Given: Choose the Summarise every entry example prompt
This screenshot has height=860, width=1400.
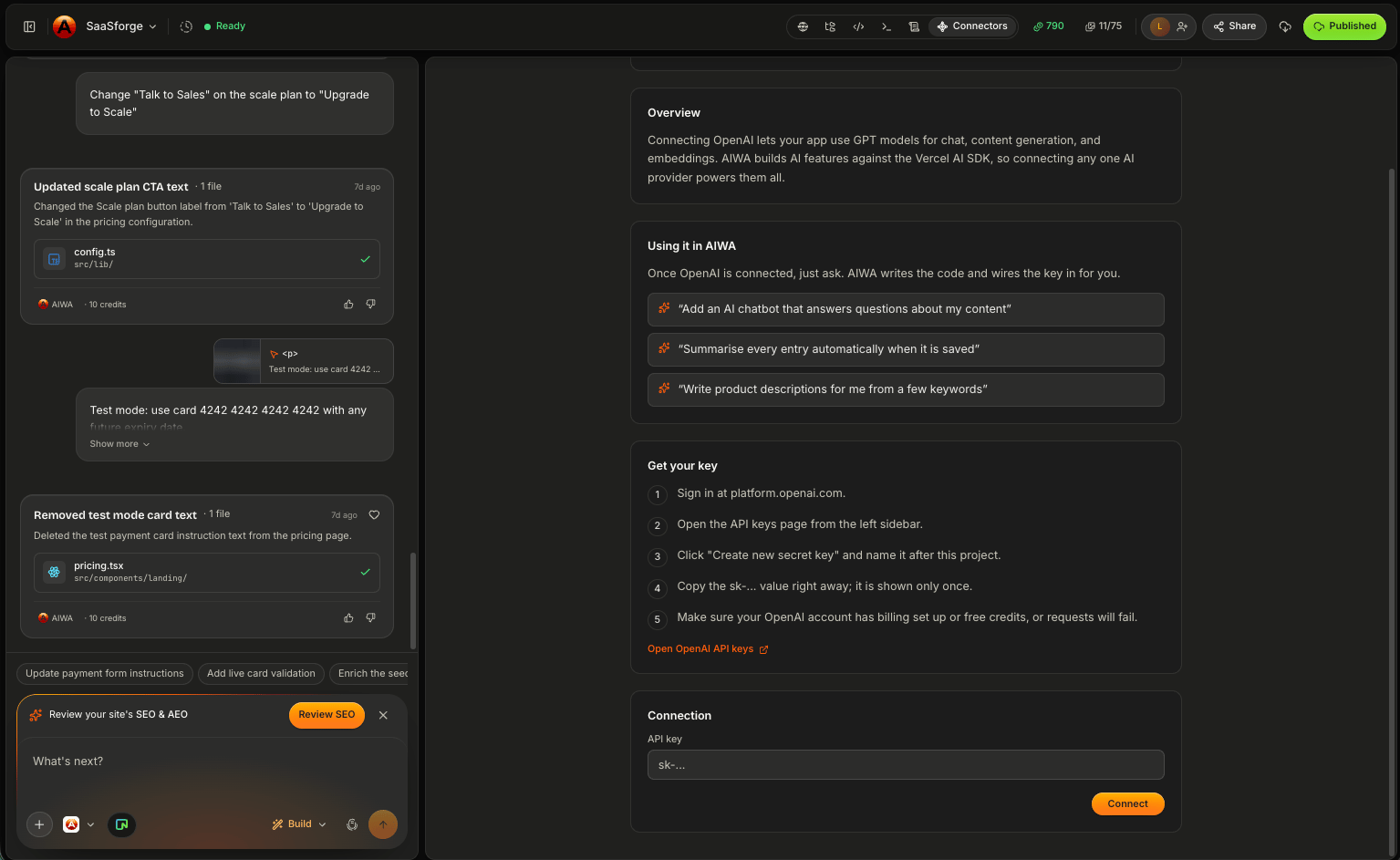Looking at the screenshot, I should tap(906, 349).
